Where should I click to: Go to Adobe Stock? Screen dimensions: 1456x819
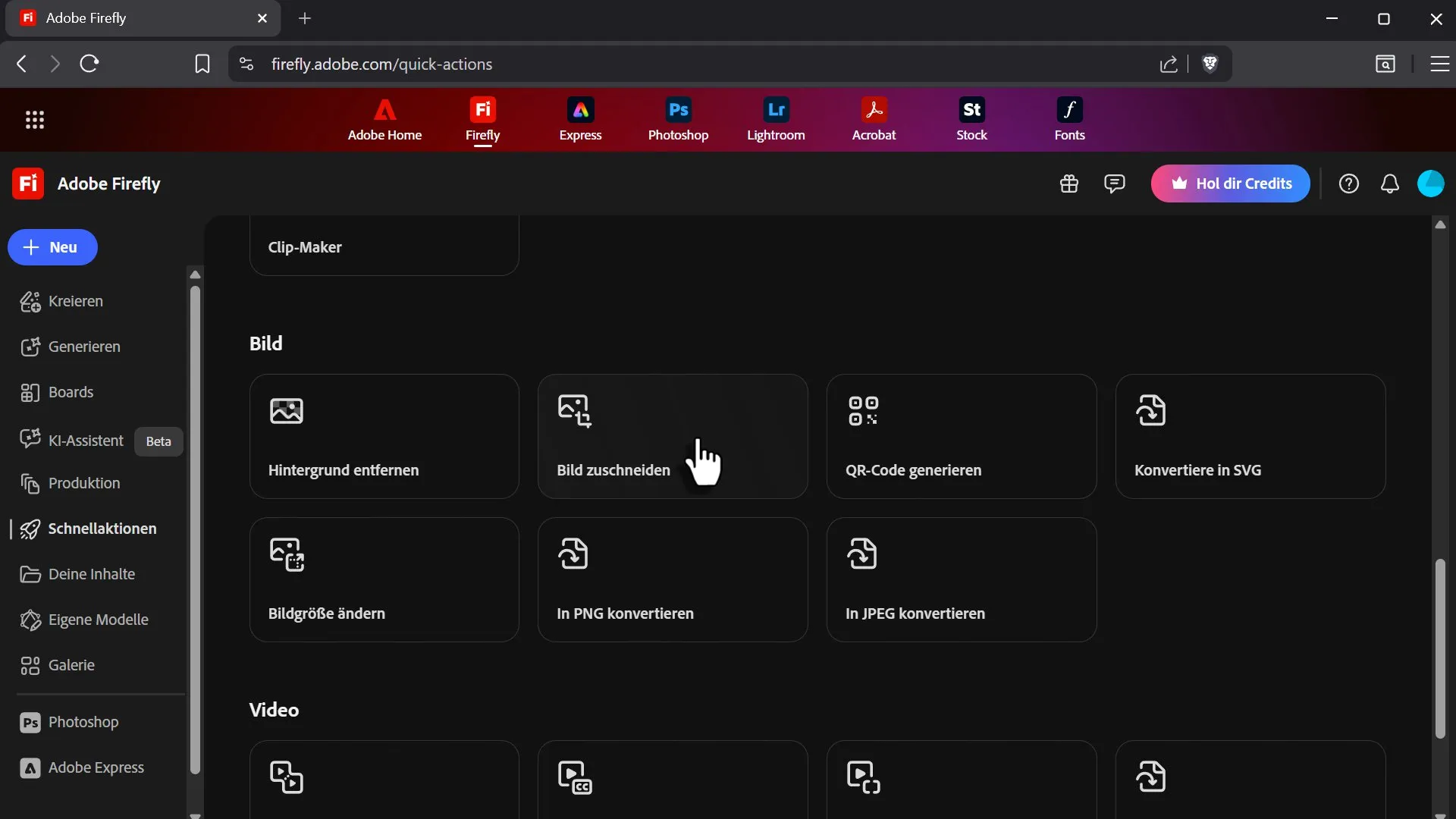click(971, 120)
